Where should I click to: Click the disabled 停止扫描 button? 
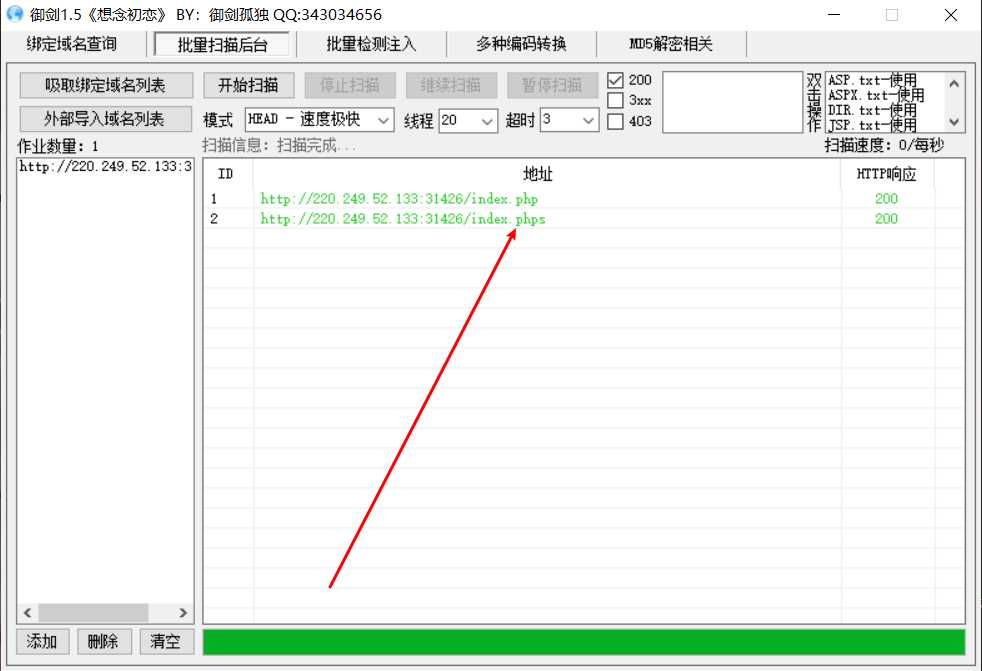point(349,85)
